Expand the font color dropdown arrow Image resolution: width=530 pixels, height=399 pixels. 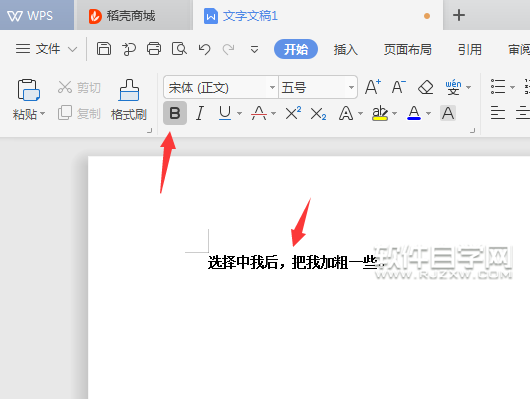tap(428, 114)
